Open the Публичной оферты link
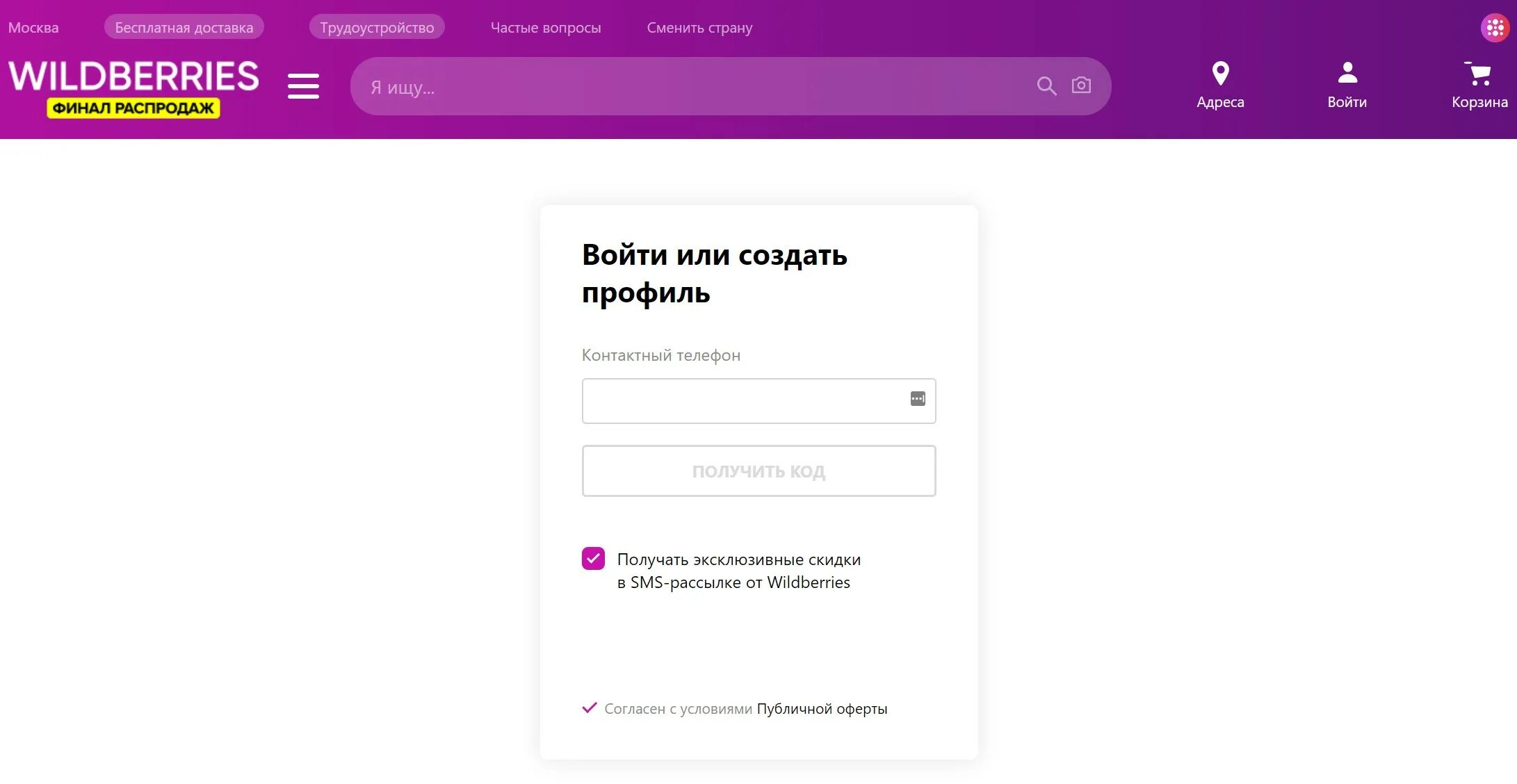This screenshot has height=784, width=1517. 822,709
